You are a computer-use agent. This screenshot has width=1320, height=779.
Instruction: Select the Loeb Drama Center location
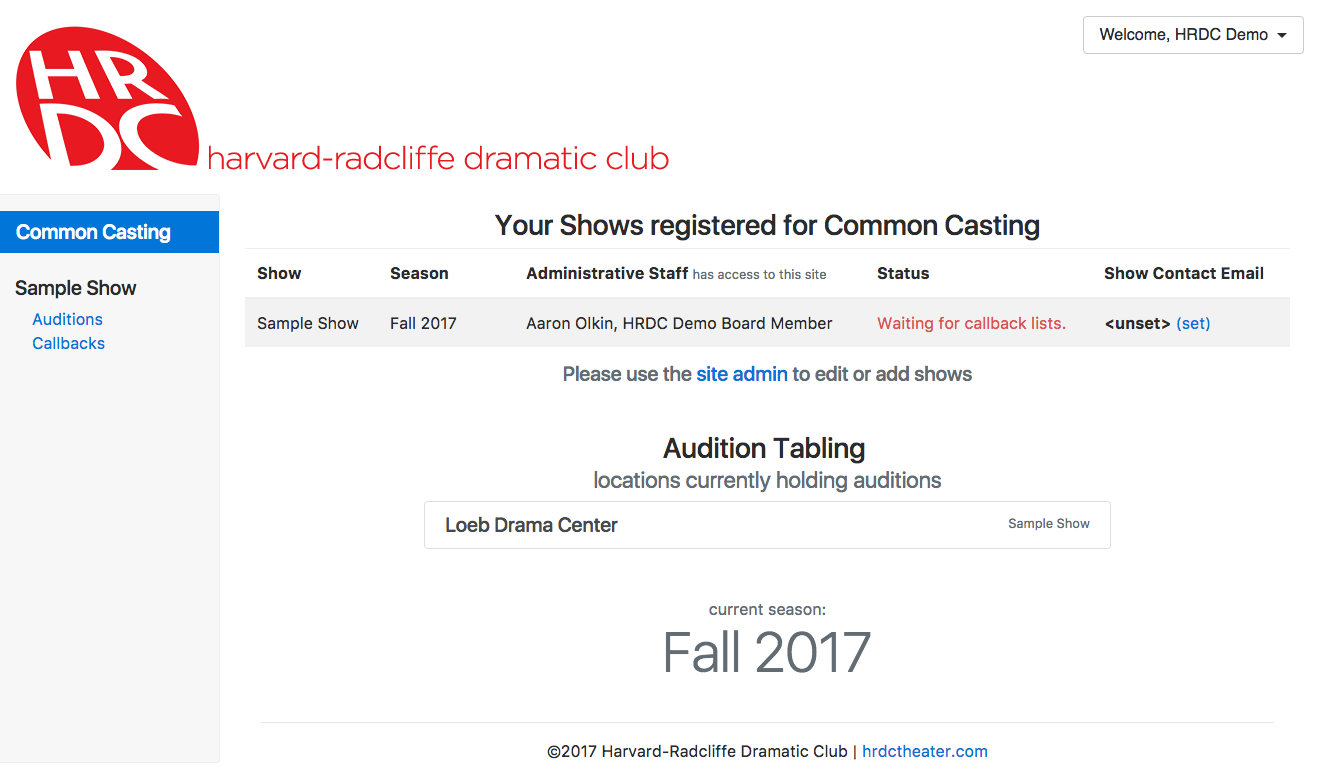point(767,525)
